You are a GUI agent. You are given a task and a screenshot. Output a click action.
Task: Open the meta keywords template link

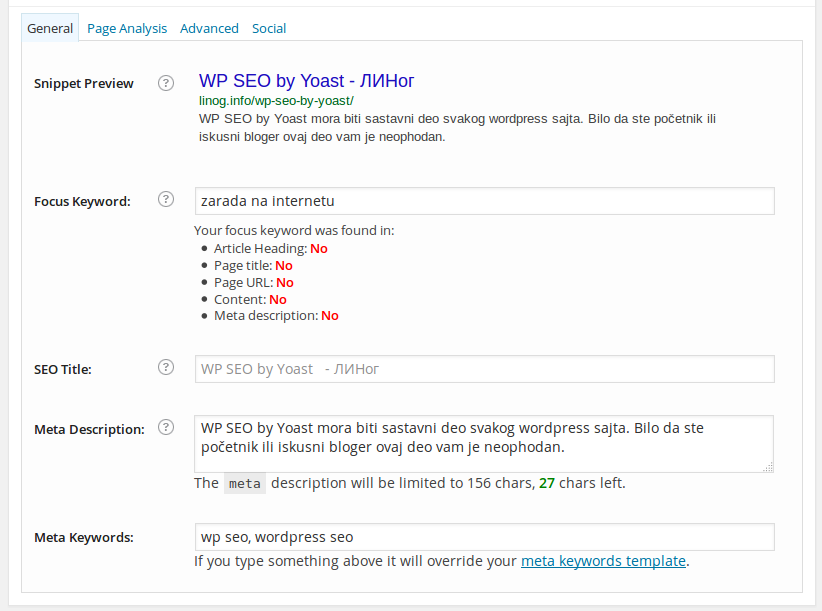pos(603,561)
